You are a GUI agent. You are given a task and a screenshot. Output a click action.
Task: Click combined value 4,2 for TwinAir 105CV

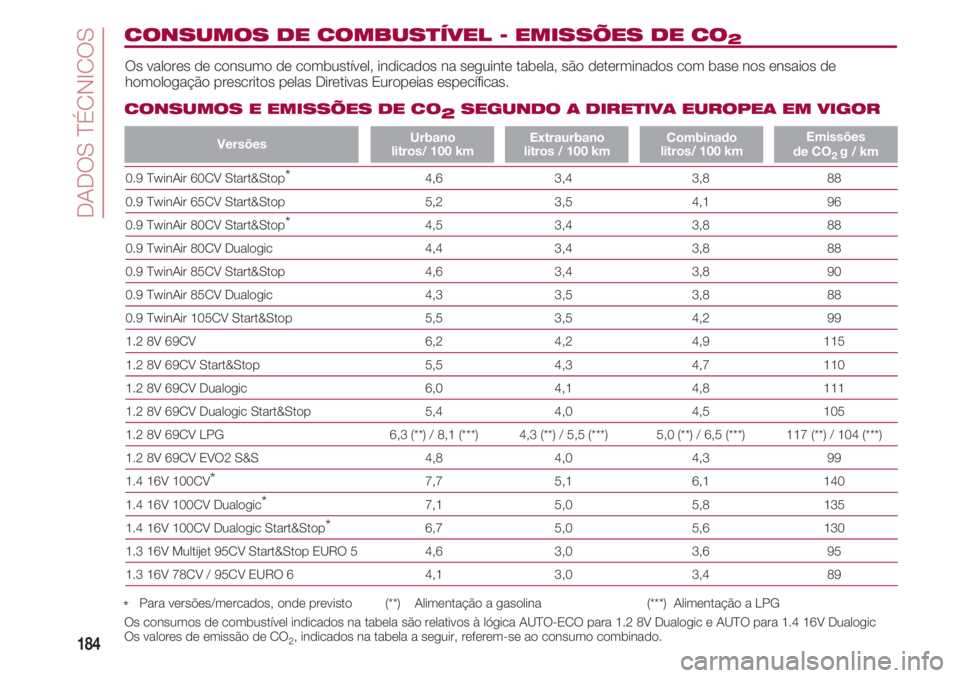tap(700, 318)
